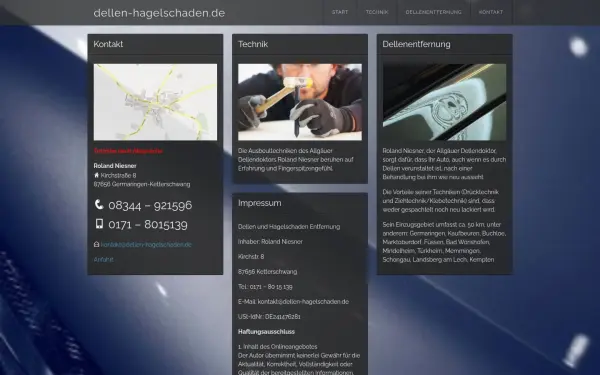Click the phone handset icon
The width and height of the screenshot is (600, 375).
[99, 205]
